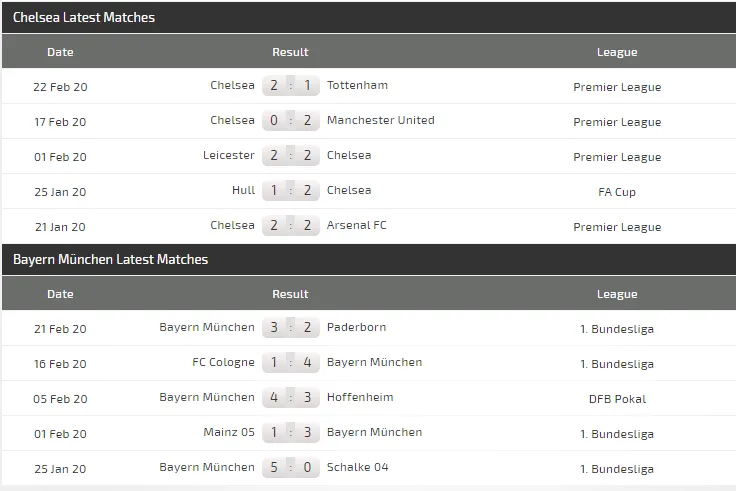Image resolution: width=736 pixels, height=491 pixels.
Task: Open Manchester United team link
Action: click(380, 121)
